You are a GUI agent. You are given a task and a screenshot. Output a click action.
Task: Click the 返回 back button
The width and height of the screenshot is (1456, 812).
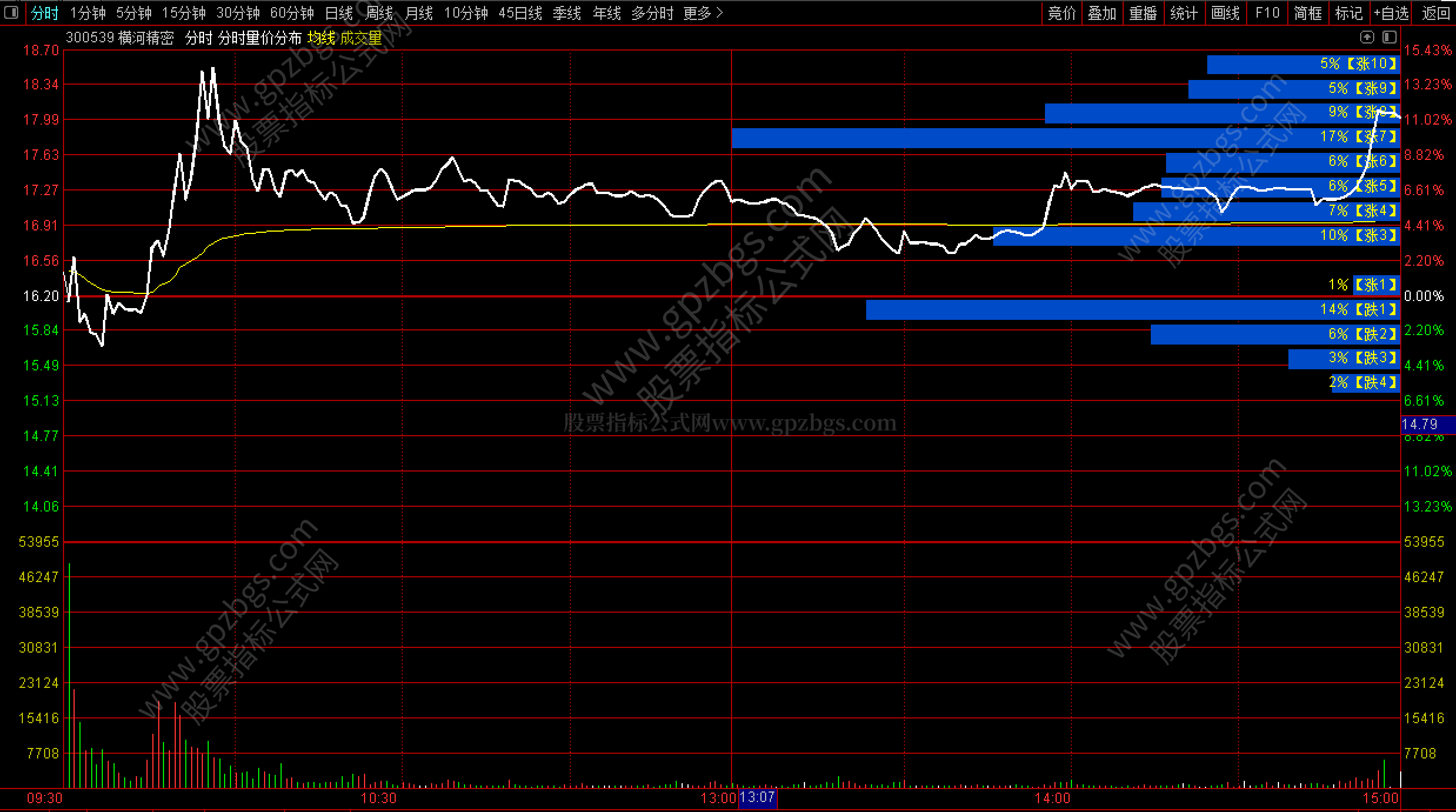point(1435,13)
